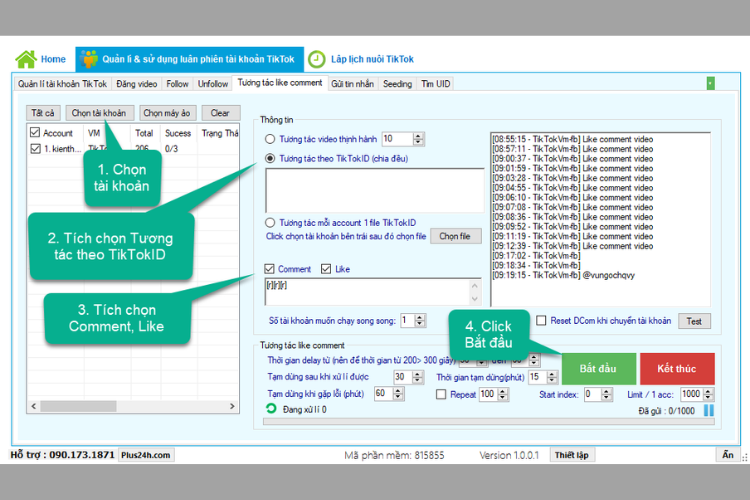Select Tương tác mỗi account 1 file radio

pos(270,222)
